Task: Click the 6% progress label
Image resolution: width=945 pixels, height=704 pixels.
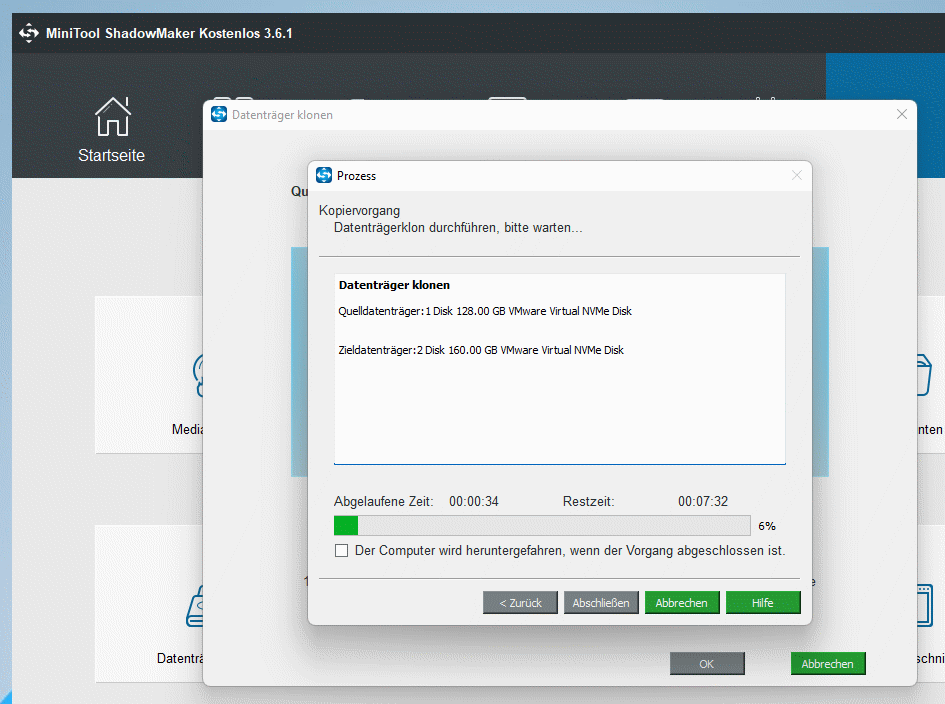Action: point(767,526)
